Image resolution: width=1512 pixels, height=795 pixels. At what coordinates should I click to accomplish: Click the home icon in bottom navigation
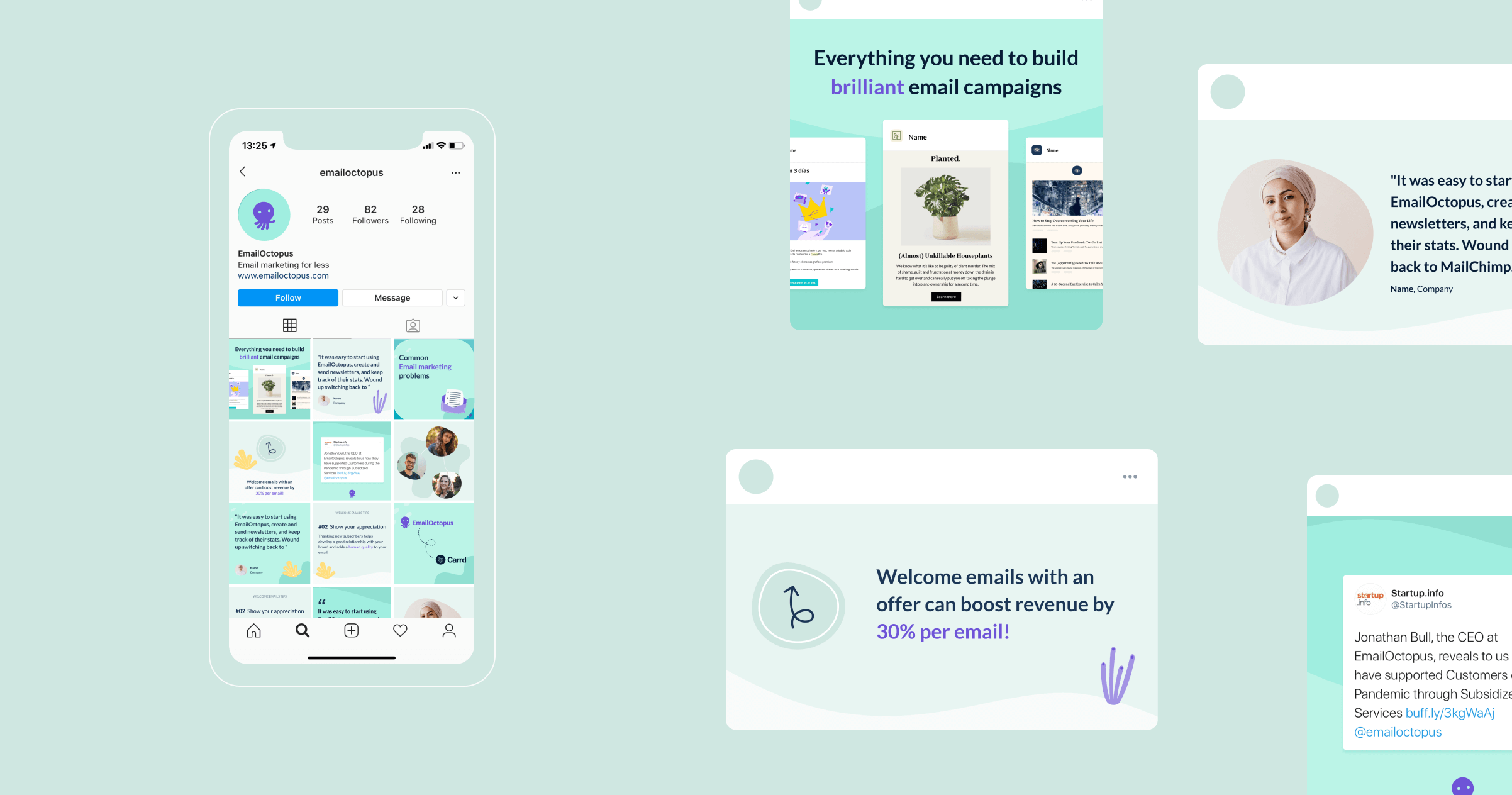coord(253,630)
